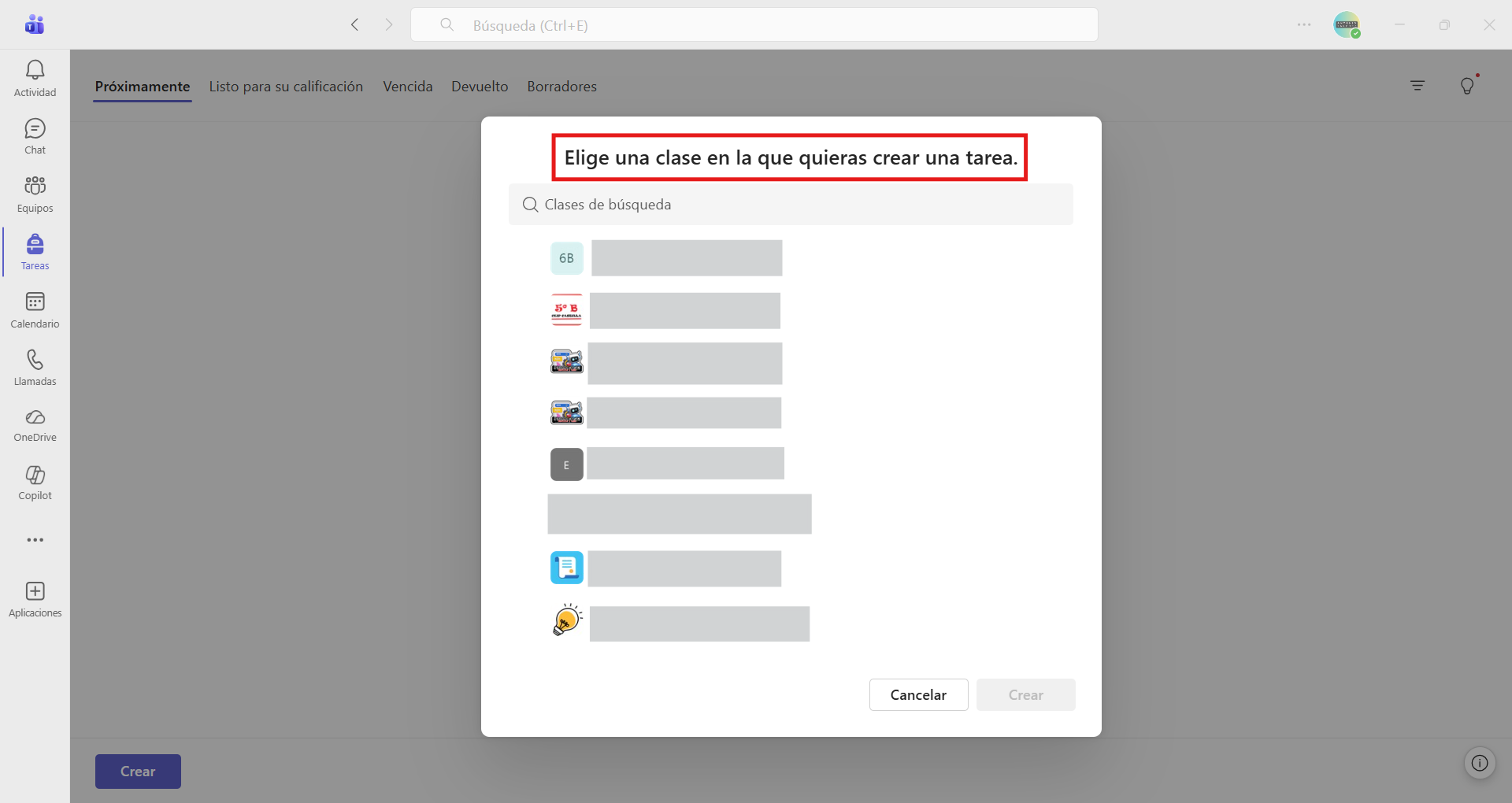This screenshot has height=803, width=1512.
Task: Open Aplicaciones plus icon
Action: click(x=35, y=591)
